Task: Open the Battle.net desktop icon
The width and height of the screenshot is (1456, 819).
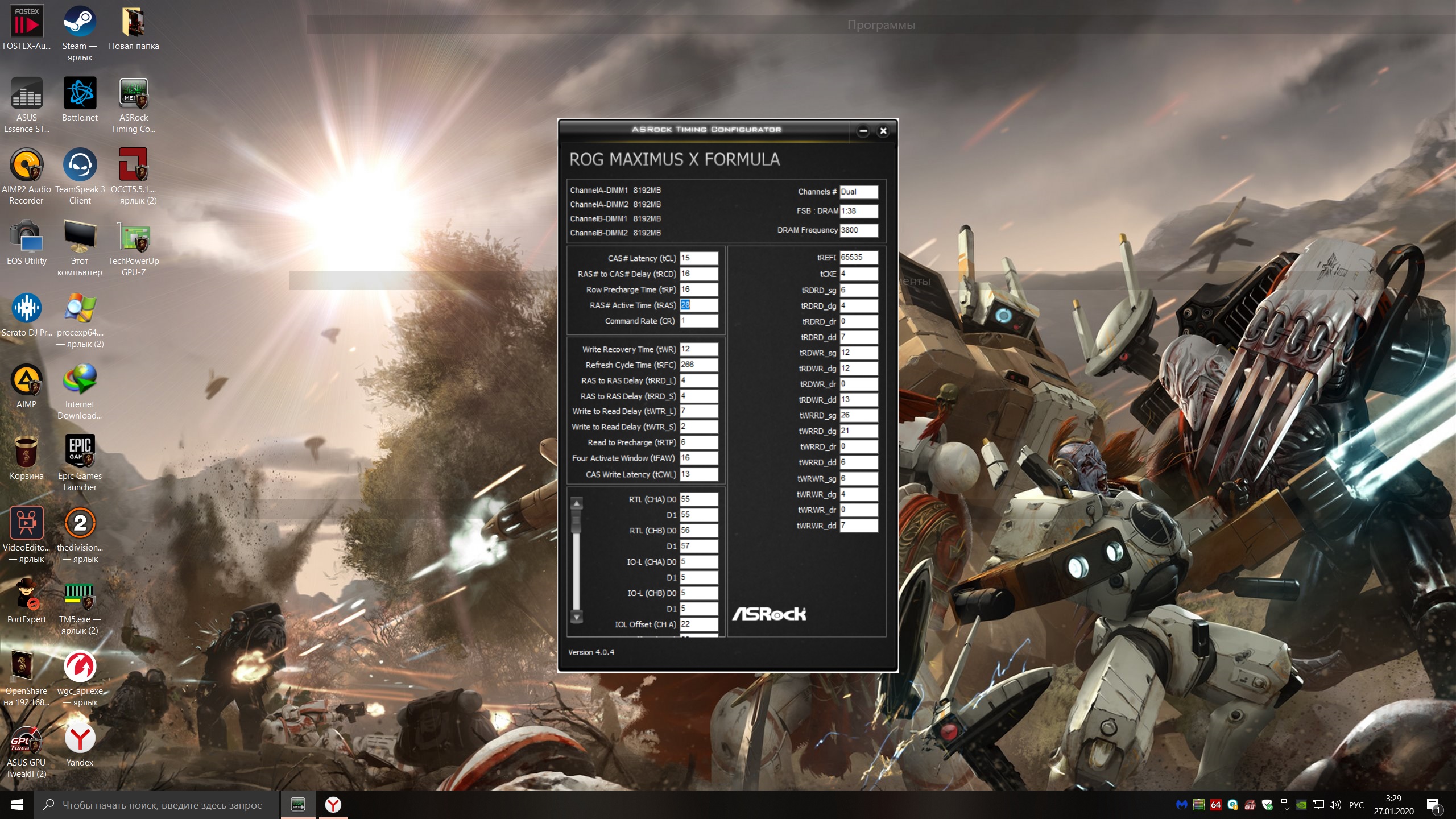Action: 80,94
